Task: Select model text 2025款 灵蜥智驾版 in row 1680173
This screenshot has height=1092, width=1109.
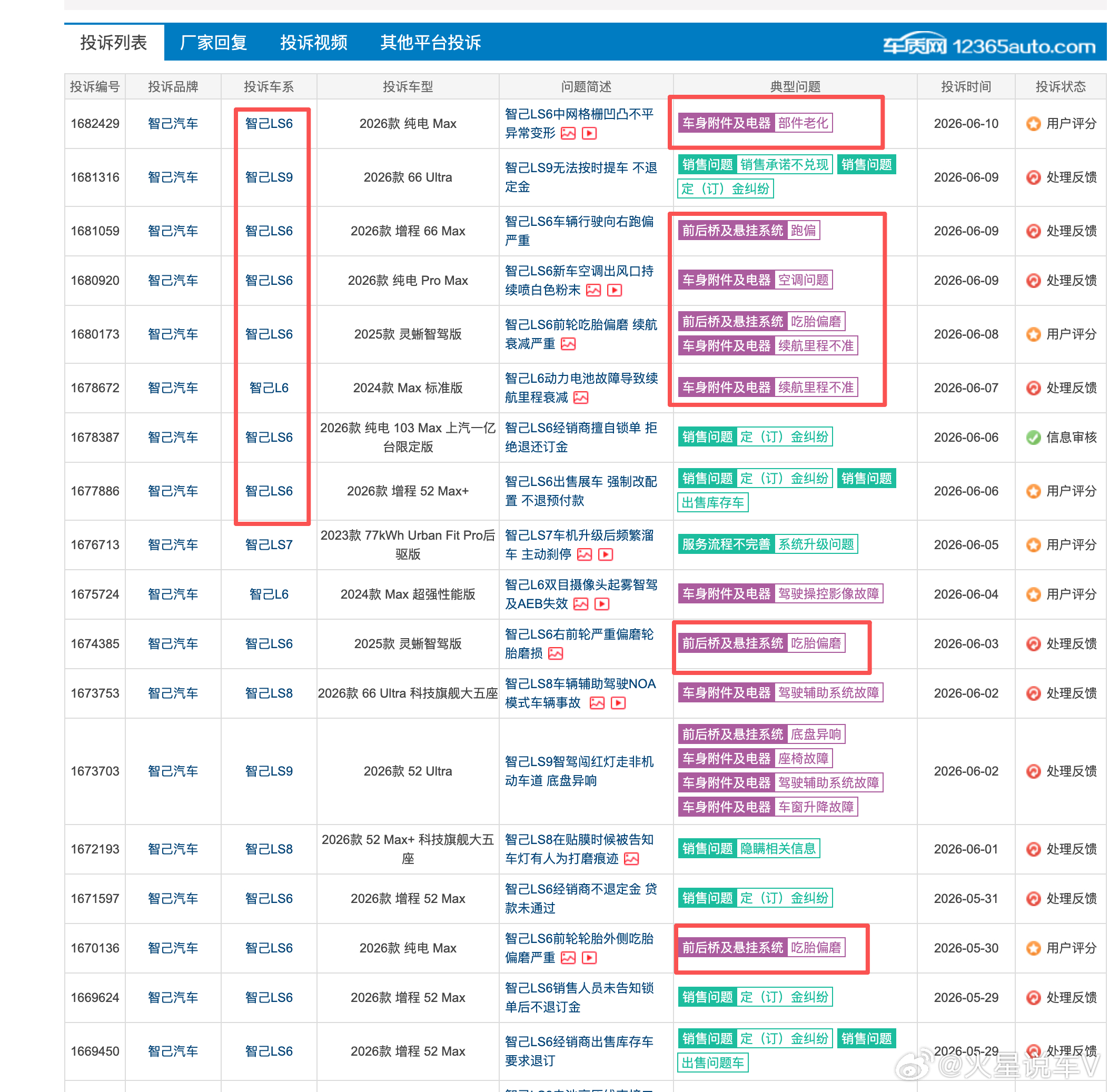Action: (408, 334)
